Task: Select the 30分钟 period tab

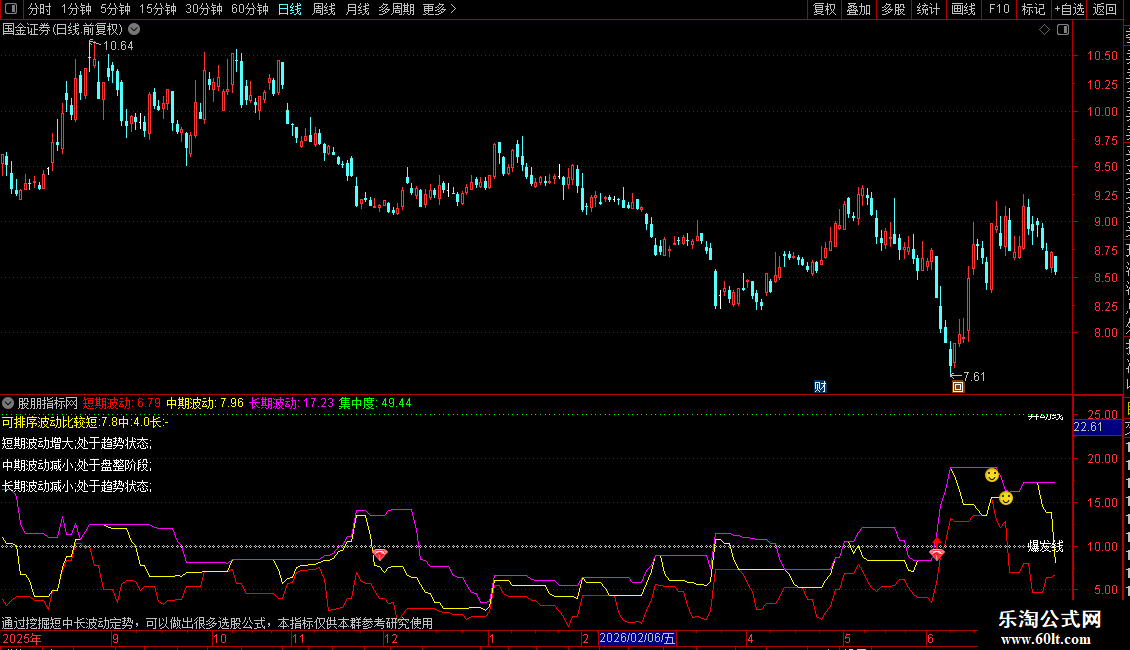Action: (x=203, y=9)
